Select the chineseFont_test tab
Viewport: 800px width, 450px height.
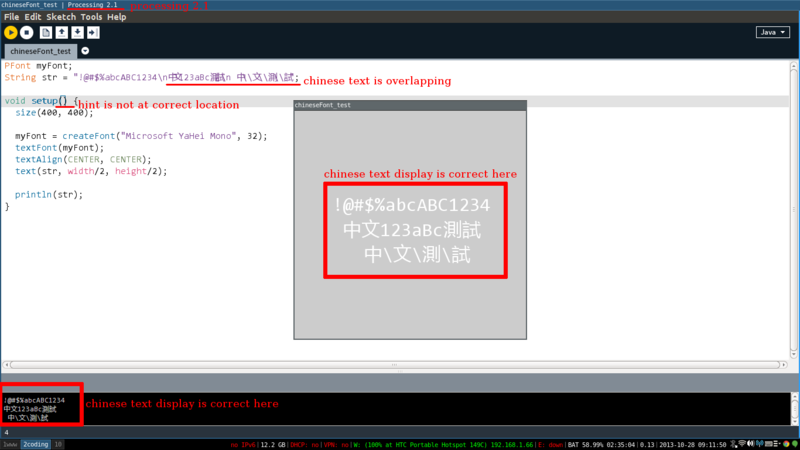tap(41, 51)
